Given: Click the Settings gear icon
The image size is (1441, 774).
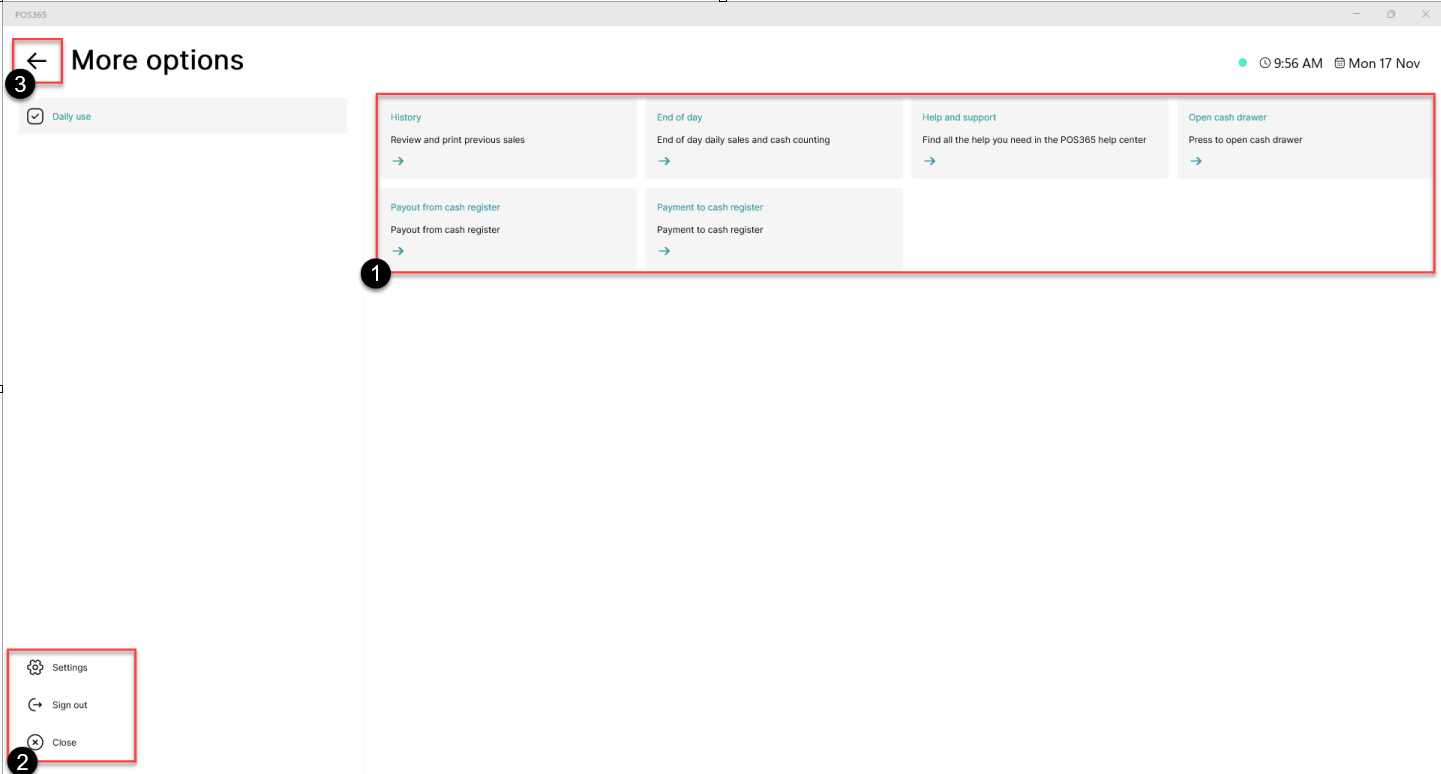Looking at the screenshot, I should click(35, 667).
